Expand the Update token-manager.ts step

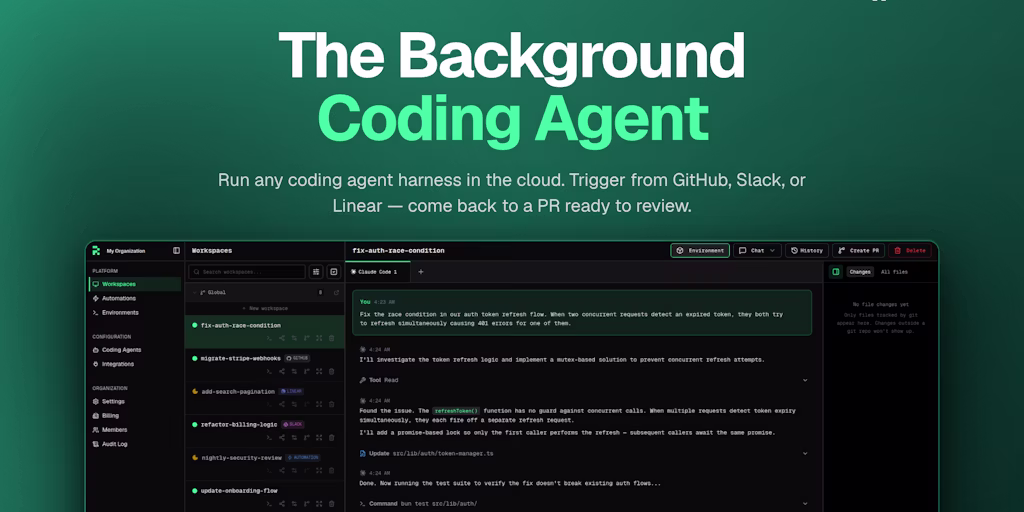tap(805, 453)
